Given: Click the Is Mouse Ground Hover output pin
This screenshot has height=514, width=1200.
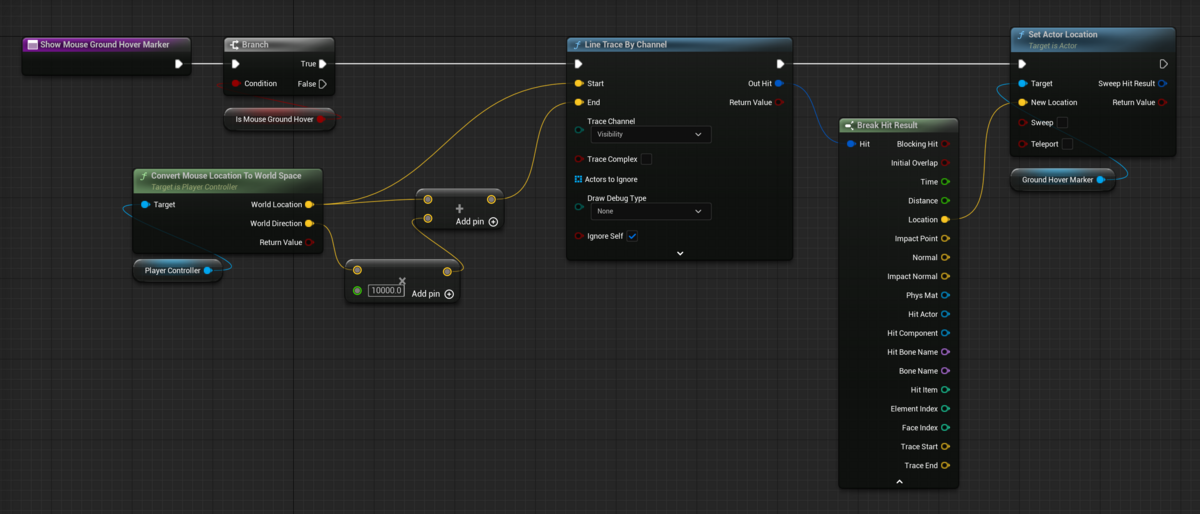Looking at the screenshot, I should point(321,119).
